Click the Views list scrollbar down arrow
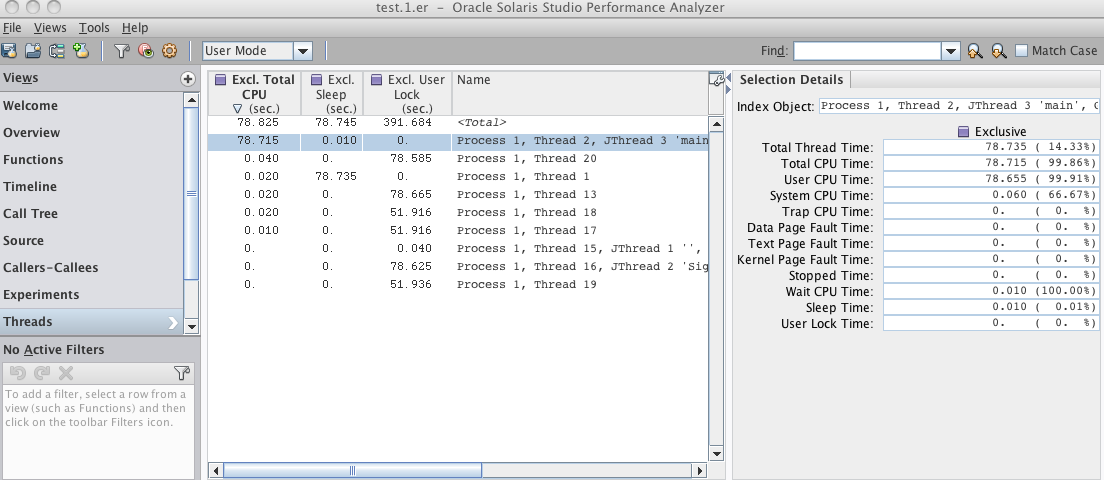The width and height of the screenshot is (1104, 480). tap(191, 326)
